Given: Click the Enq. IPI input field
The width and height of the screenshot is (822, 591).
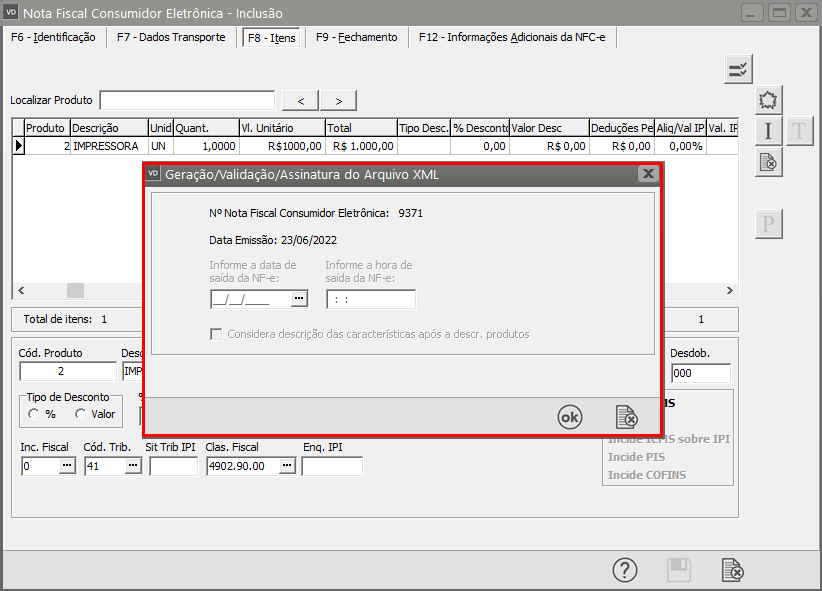Looking at the screenshot, I should [x=332, y=466].
